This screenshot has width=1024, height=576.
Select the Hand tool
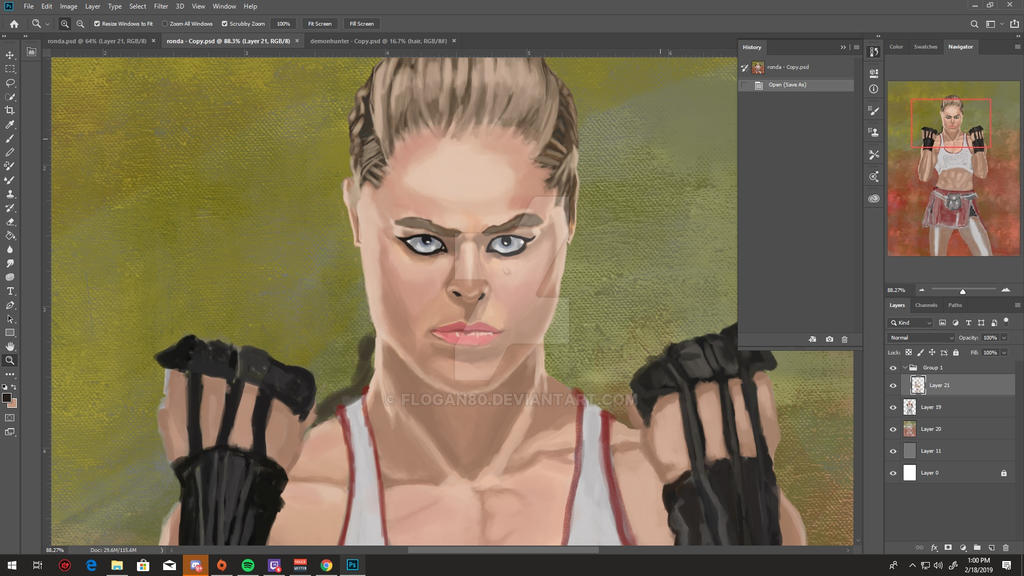click(10, 347)
